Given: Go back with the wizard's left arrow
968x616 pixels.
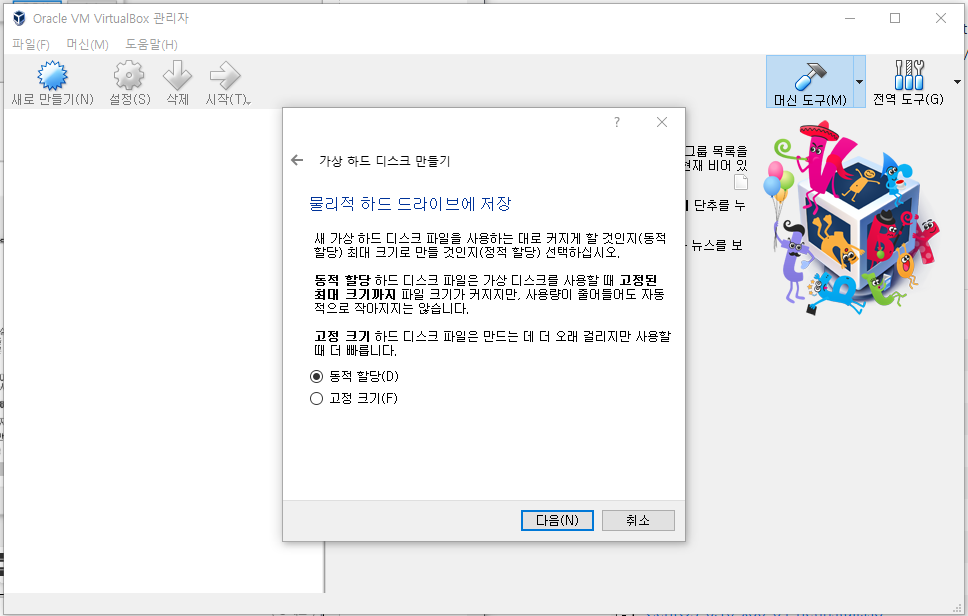Looking at the screenshot, I should coord(297,160).
